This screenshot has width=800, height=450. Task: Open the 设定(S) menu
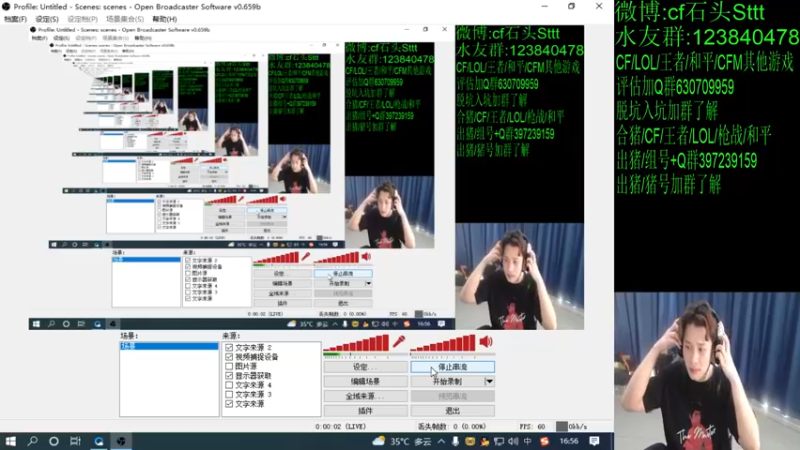click(47, 19)
